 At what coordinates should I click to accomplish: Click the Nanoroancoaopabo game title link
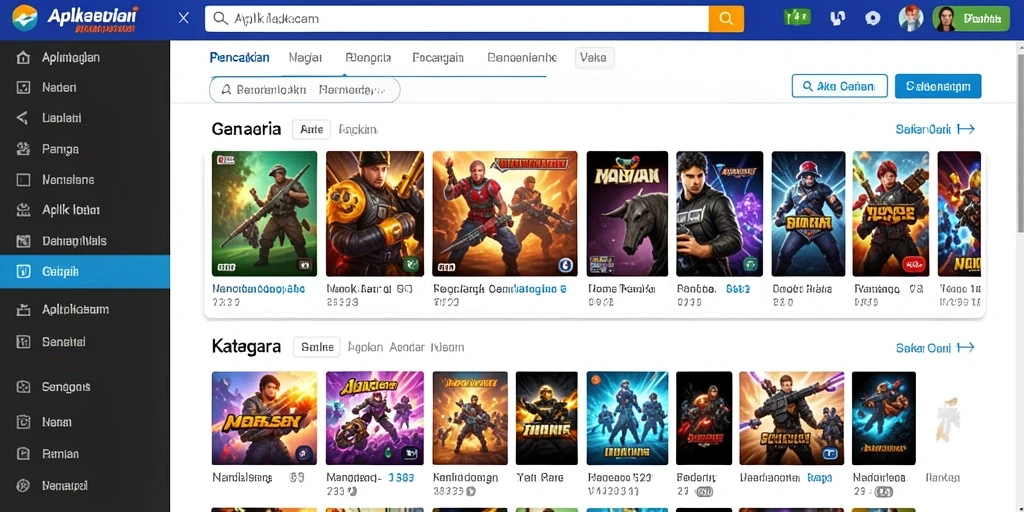(259, 289)
